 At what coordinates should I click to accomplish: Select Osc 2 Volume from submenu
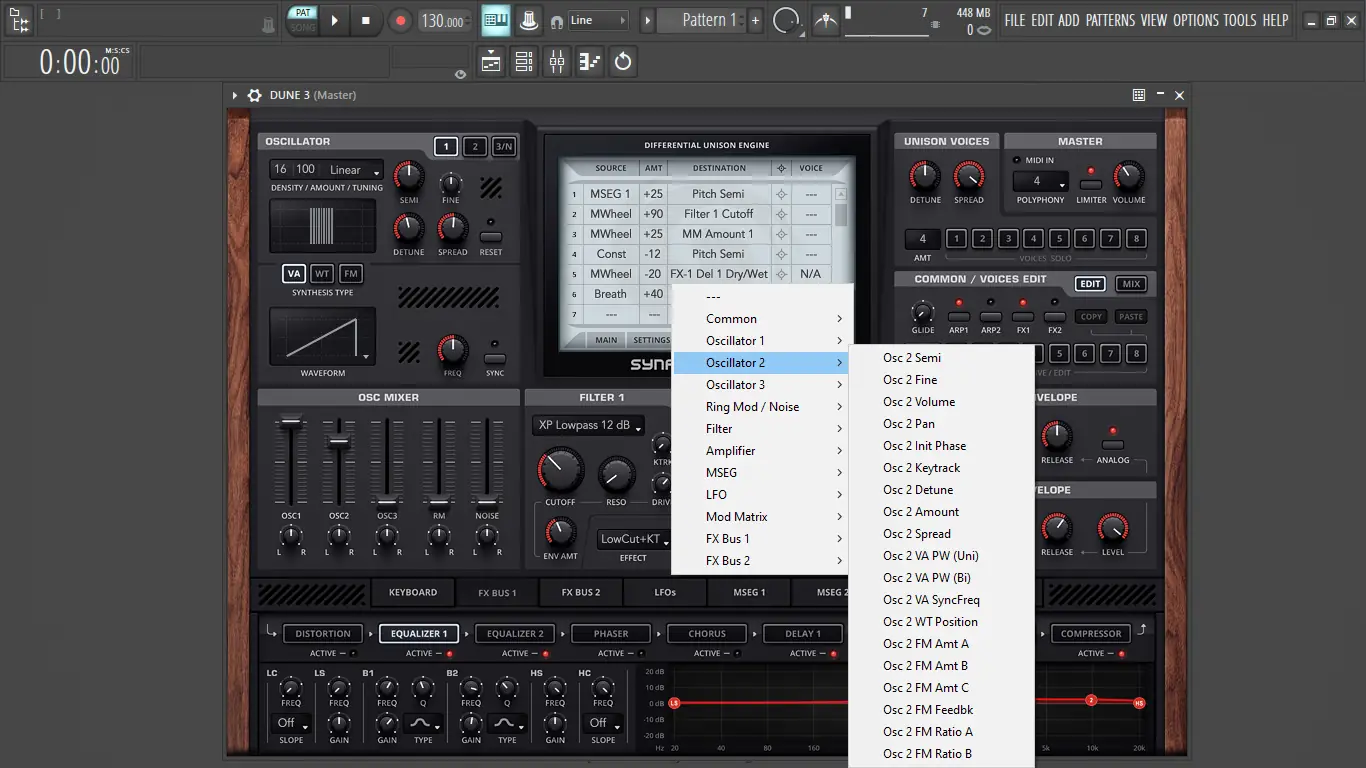919,402
